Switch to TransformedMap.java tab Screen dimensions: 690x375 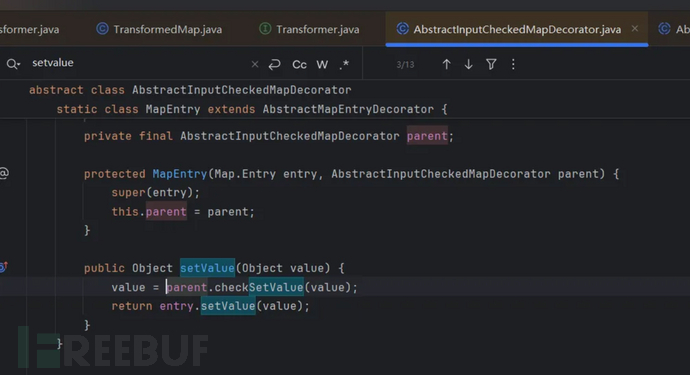[159, 29]
